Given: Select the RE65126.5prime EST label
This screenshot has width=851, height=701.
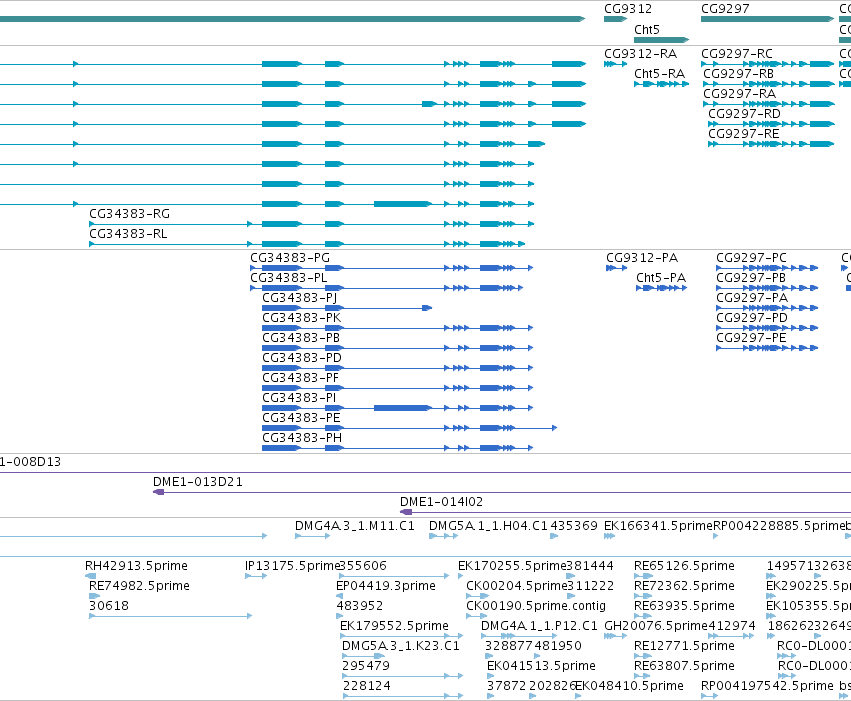Looking at the screenshot, I should click(684, 566).
